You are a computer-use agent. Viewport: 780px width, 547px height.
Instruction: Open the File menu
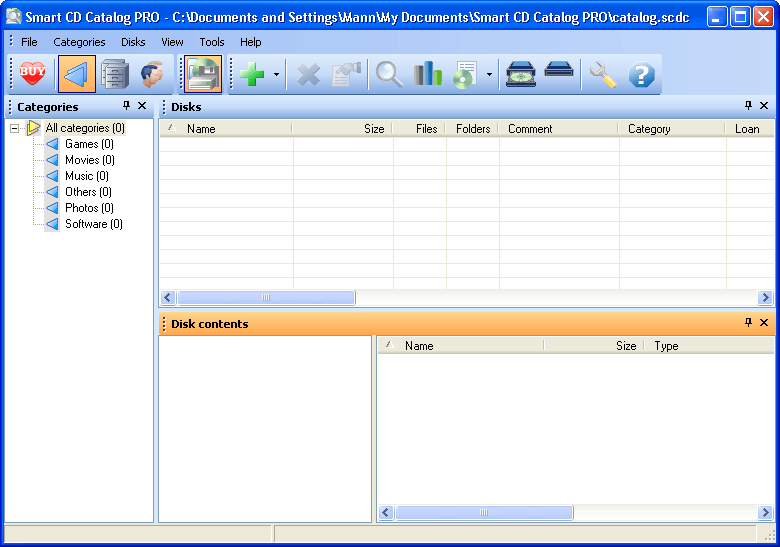29,42
